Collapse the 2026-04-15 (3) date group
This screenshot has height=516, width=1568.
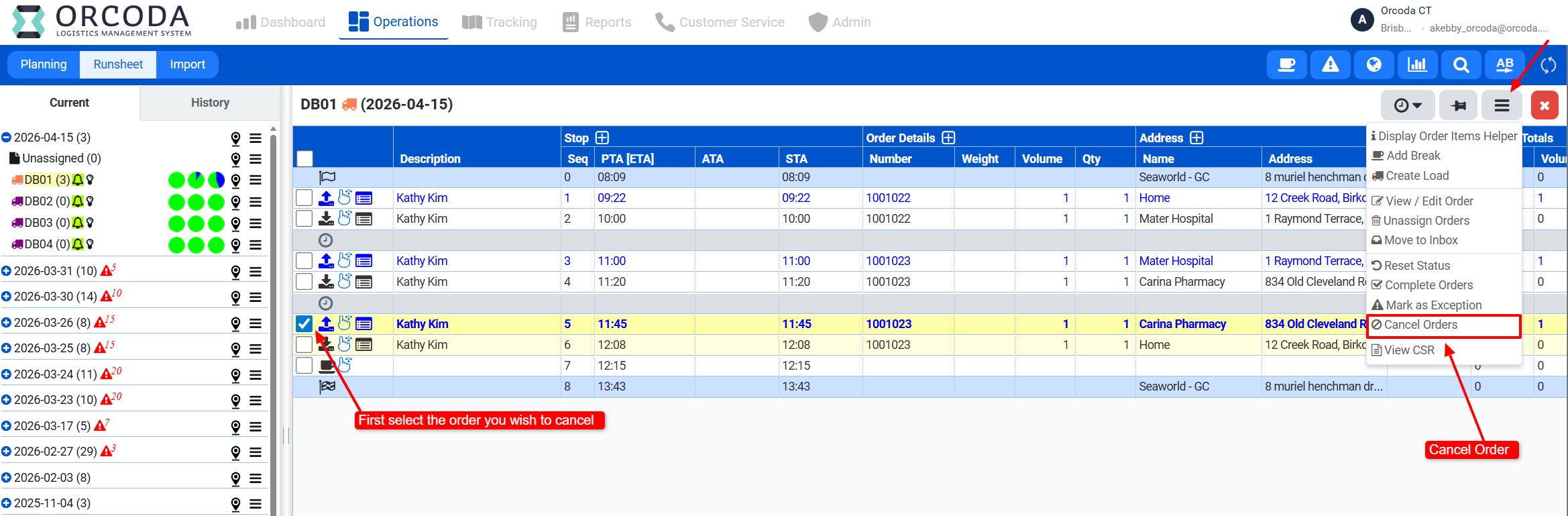[x=7, y=138]
